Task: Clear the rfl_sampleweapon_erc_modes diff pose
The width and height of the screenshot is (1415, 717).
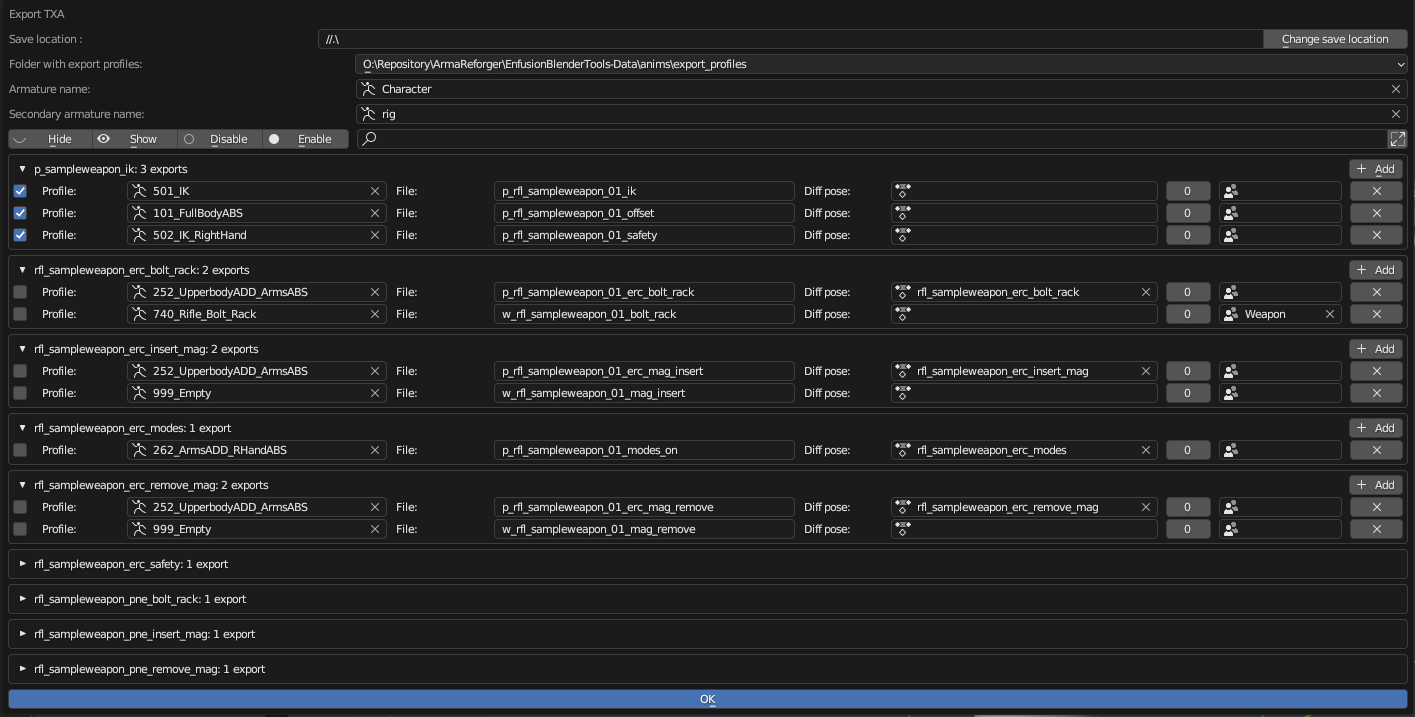Action: click(1145, 450)
